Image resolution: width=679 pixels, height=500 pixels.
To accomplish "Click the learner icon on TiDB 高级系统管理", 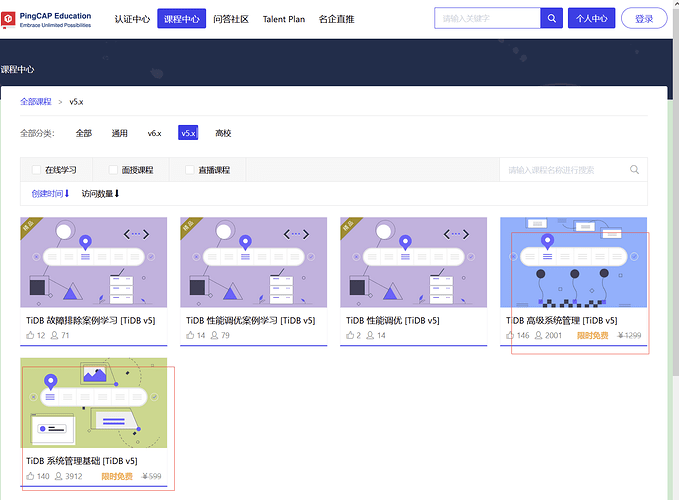I will 538,335.
